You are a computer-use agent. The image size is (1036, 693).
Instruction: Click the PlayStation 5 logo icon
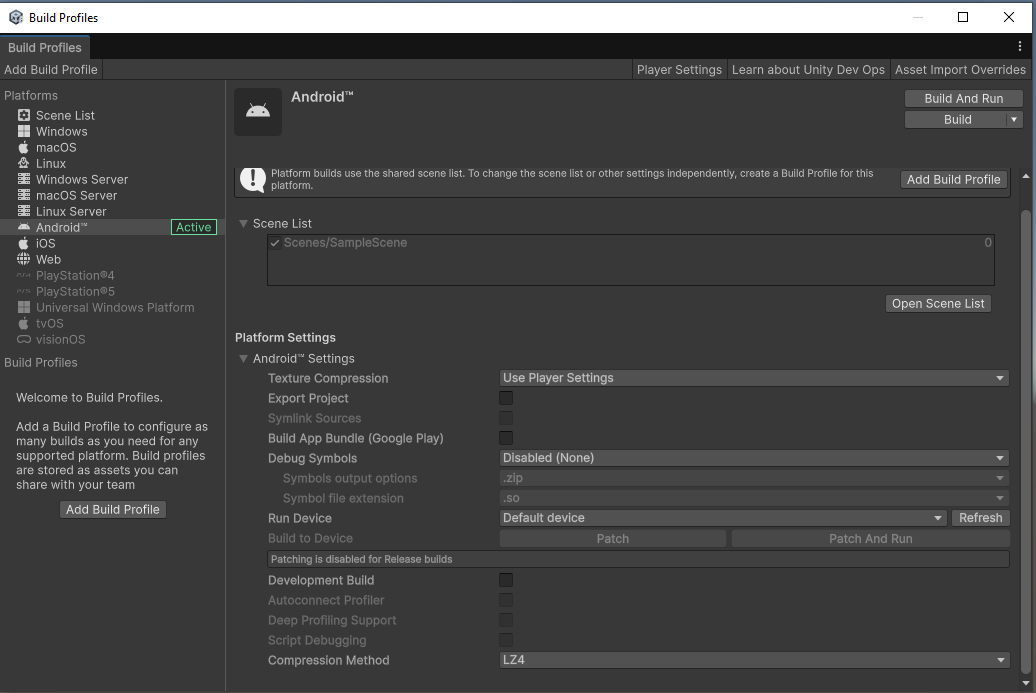[x=24, y=291]
